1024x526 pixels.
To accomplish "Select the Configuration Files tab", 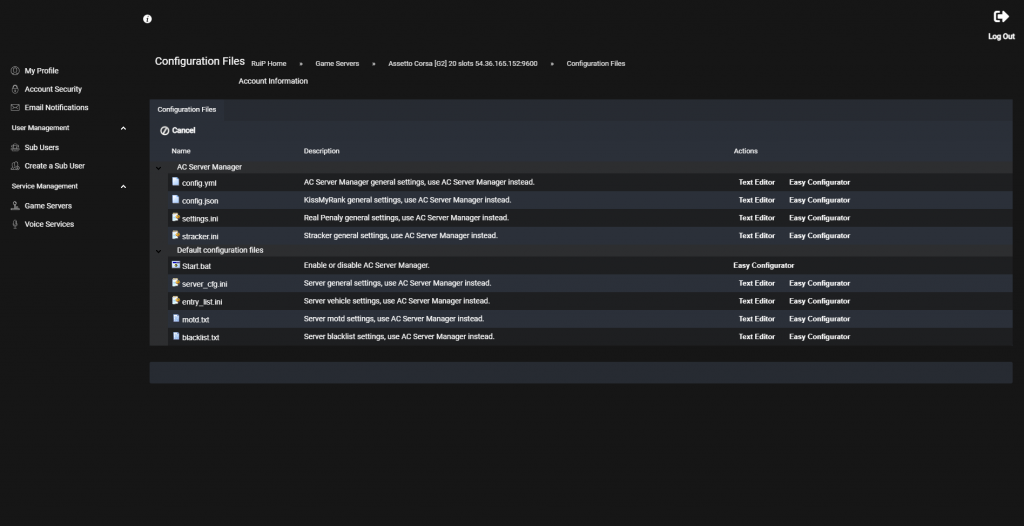I will pos(187,110).
